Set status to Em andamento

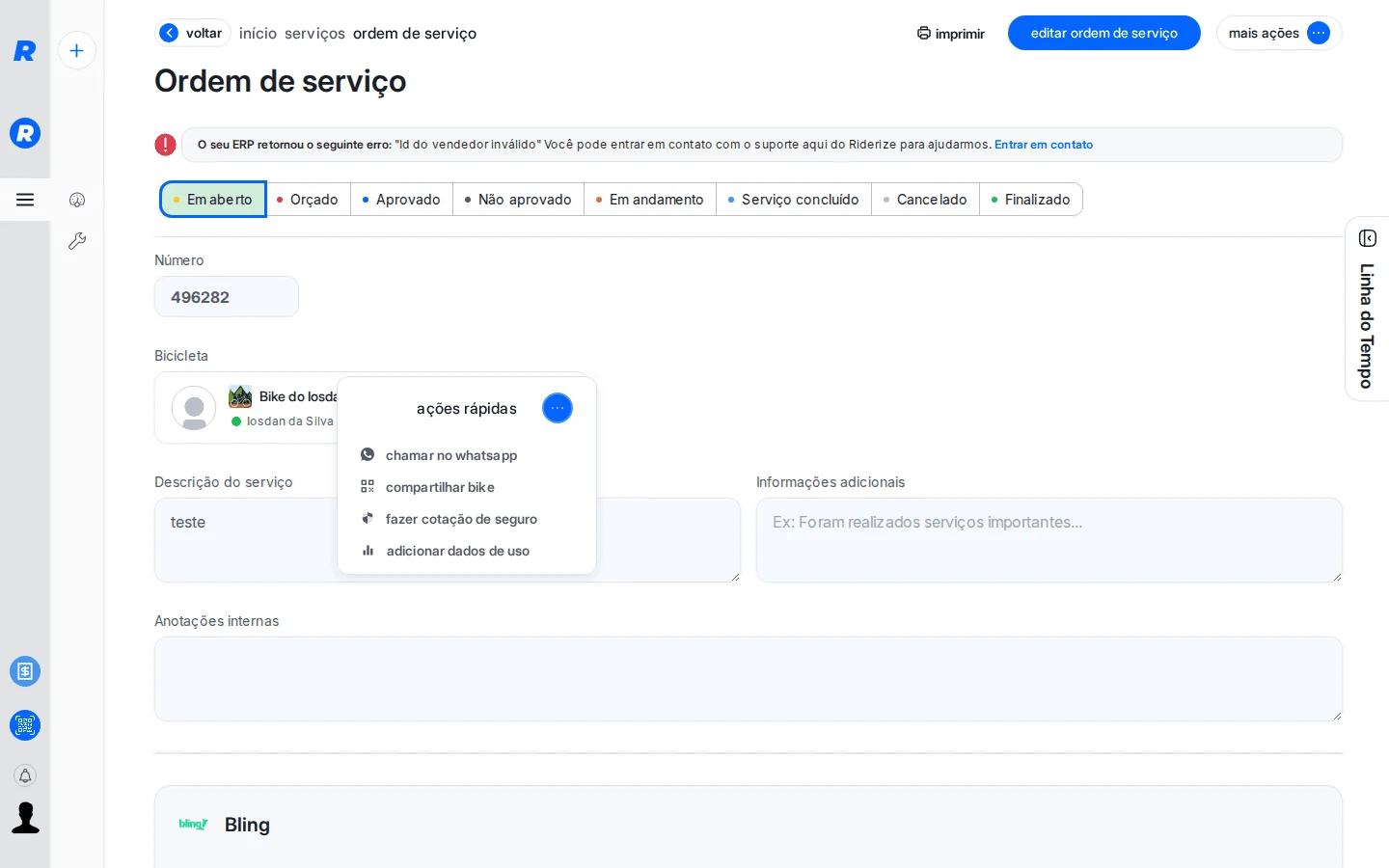pos(650,200)
